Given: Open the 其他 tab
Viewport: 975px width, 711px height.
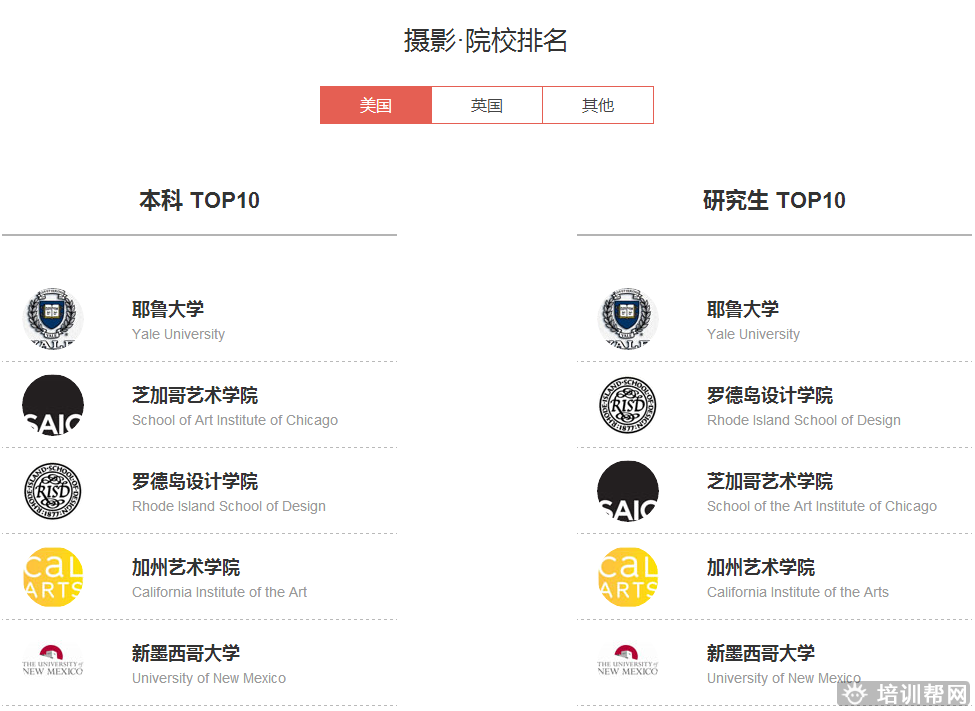Looking at the screenshot, I should [598, 105].
